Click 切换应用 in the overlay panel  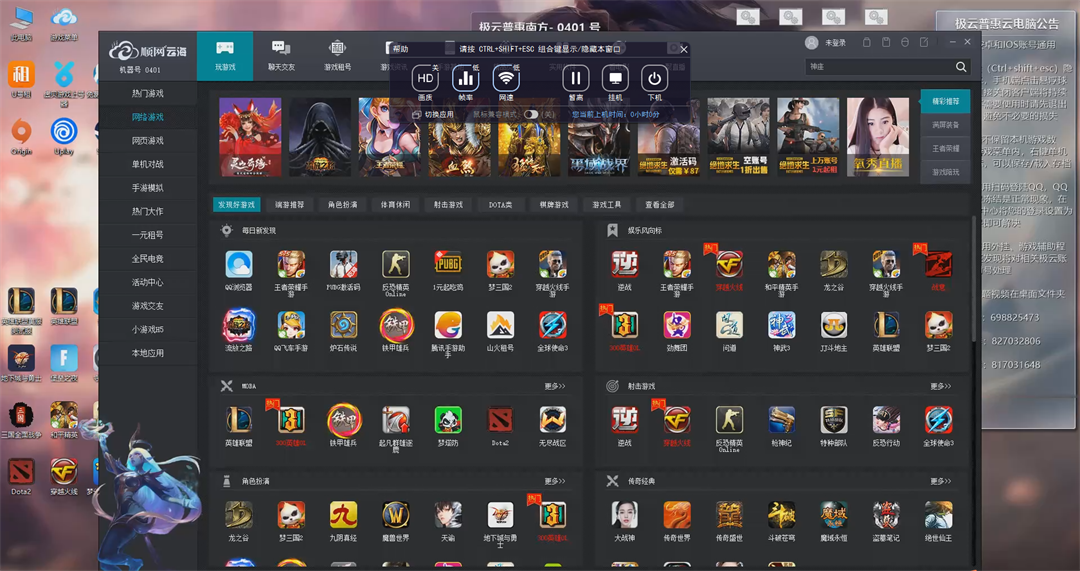tap(433, 114)
